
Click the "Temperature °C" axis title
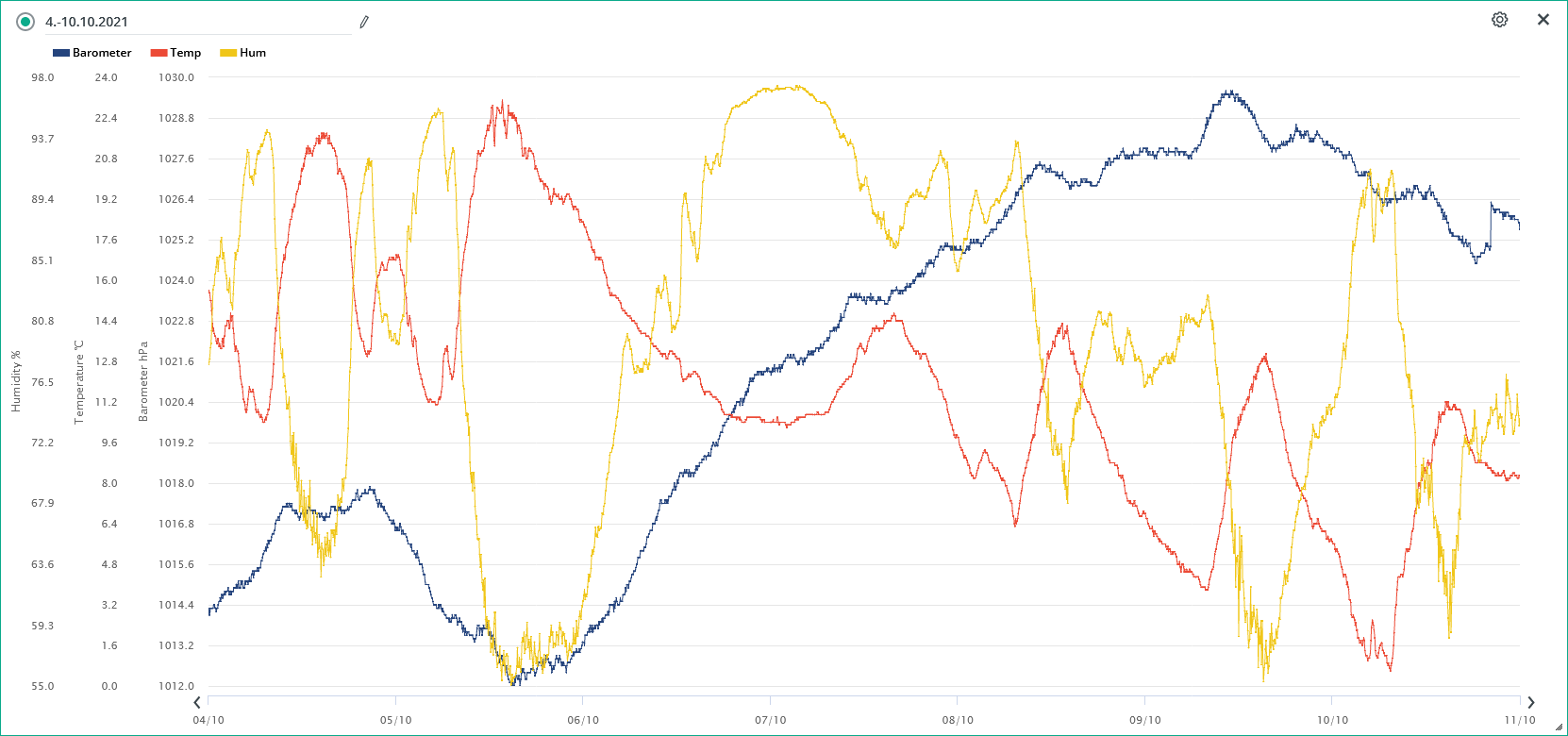[x=79, y=381]
